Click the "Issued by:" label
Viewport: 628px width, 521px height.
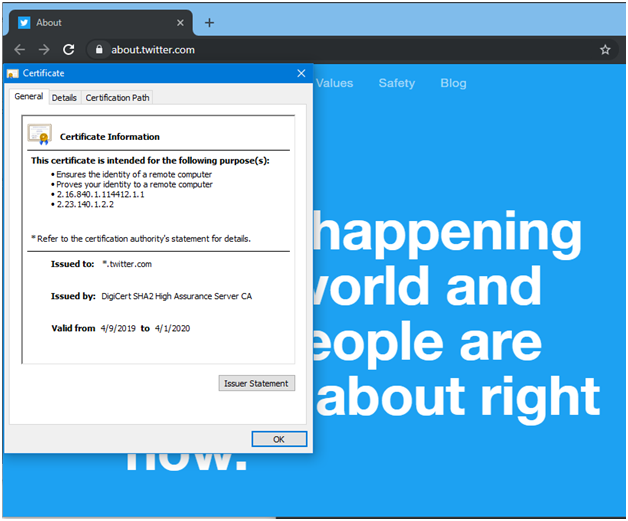pos(73,296)
